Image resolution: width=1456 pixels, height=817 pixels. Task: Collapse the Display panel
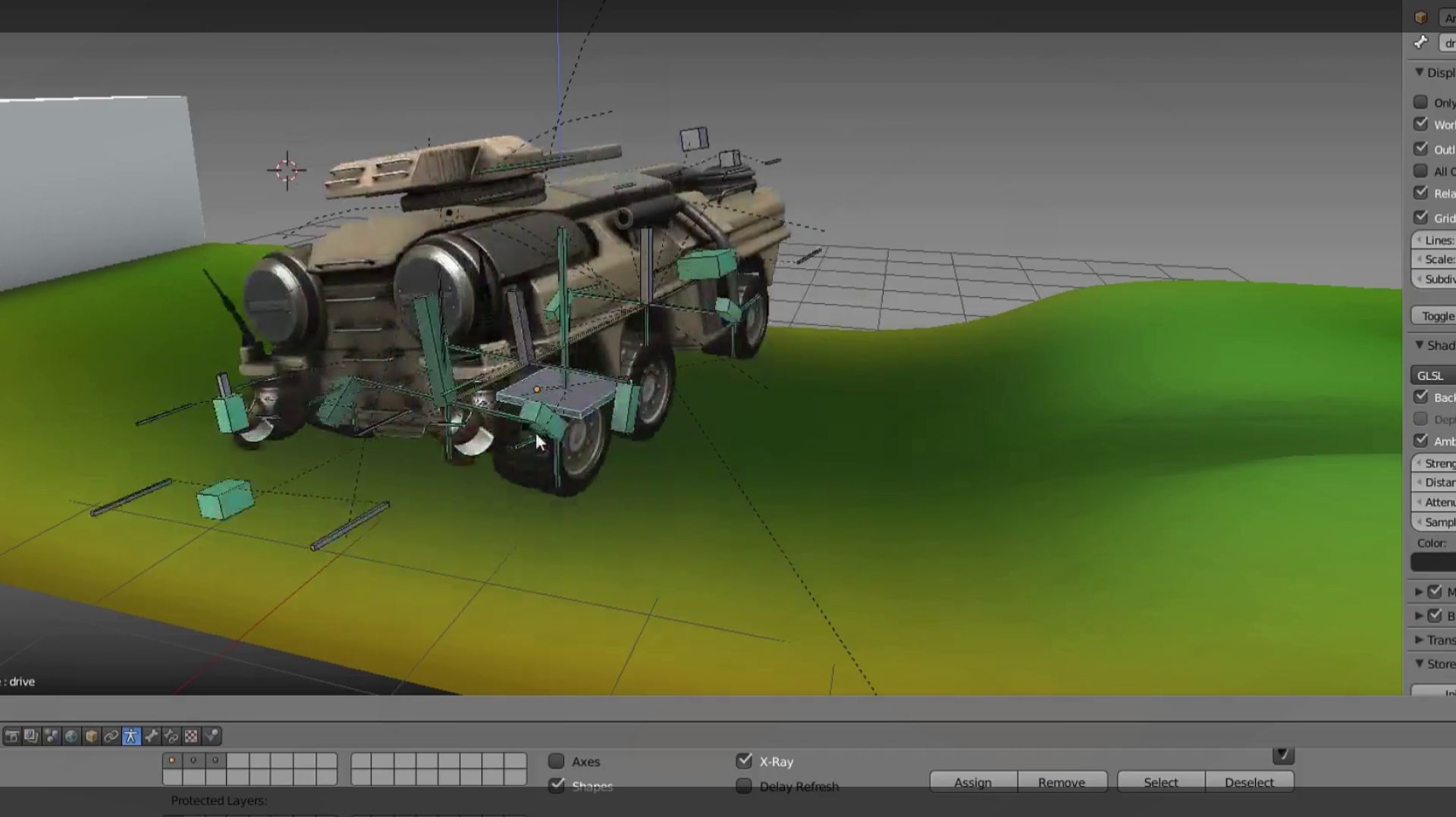click(x=1420, y=72)
